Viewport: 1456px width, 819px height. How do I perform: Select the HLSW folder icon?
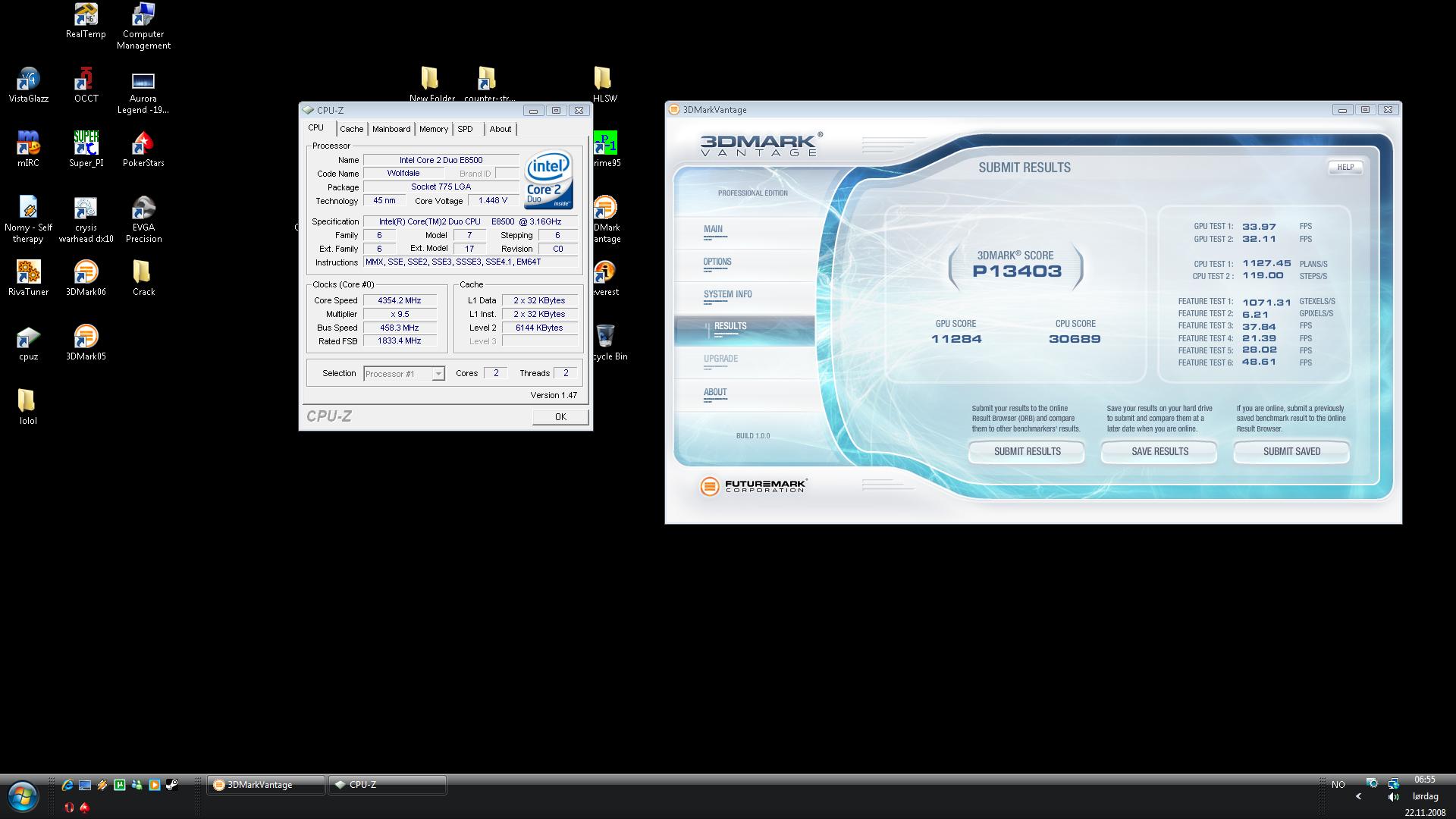point(604,83)
